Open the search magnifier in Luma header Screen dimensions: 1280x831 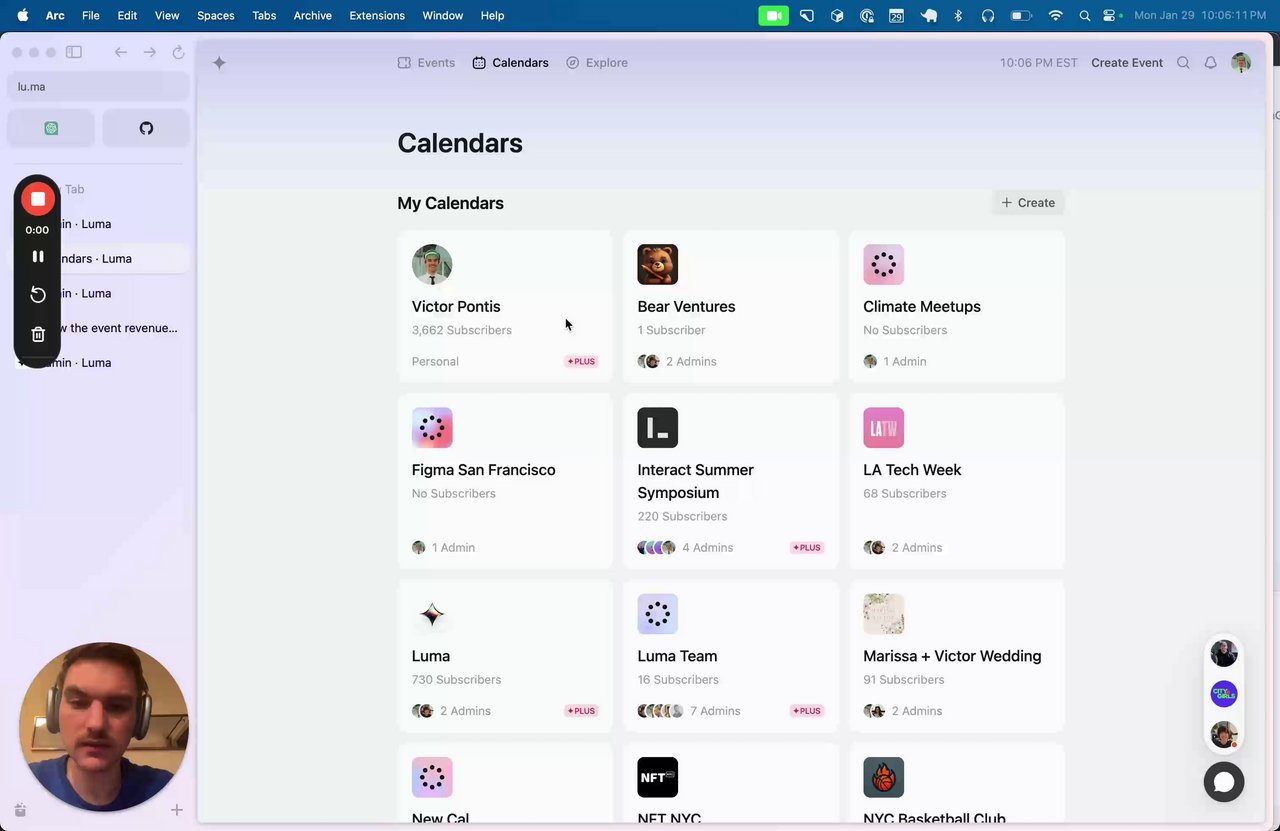tap(1183, 62)
